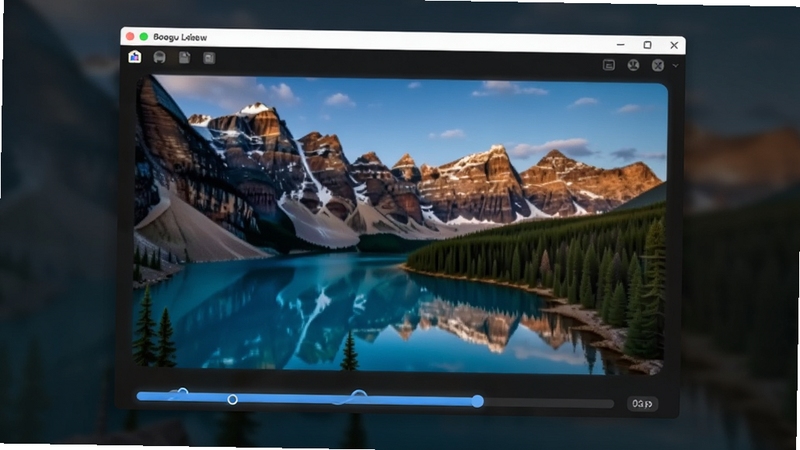Maximize the window with the square button
800x450 pixels.
[x=647, y=45]
